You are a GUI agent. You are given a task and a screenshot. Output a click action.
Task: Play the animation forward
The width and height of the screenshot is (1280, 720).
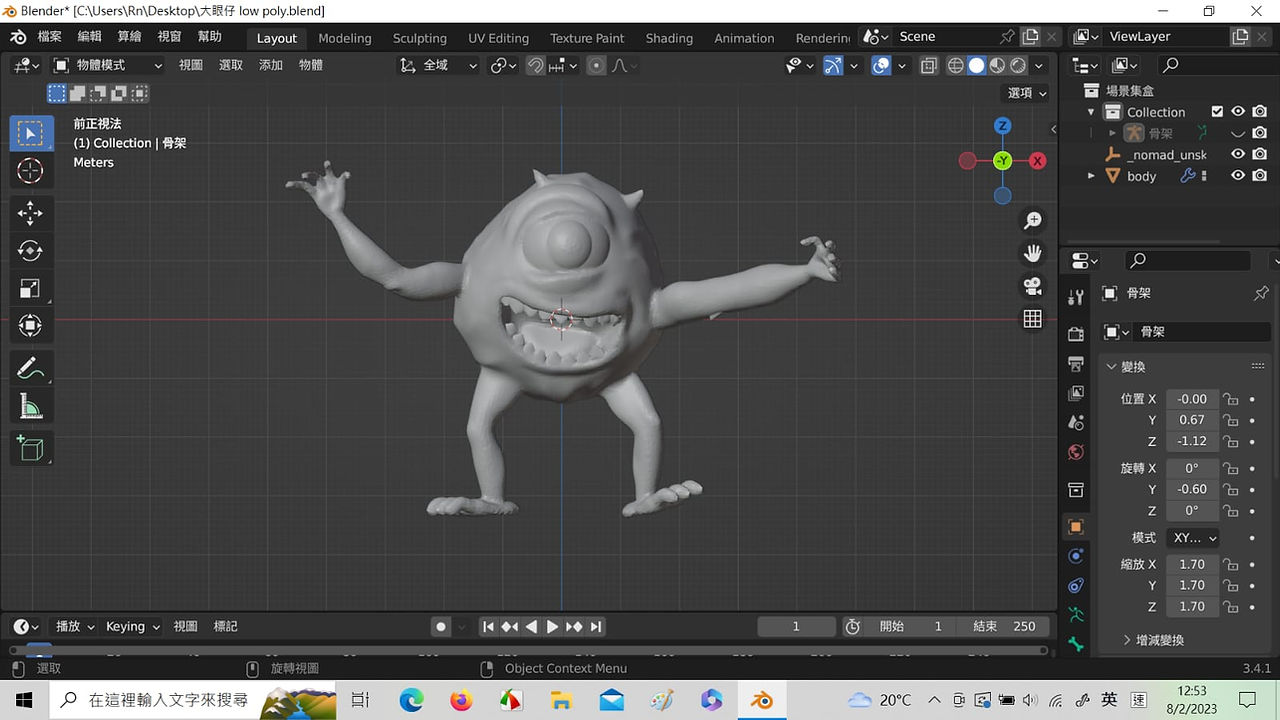click(x=553, y=627)
